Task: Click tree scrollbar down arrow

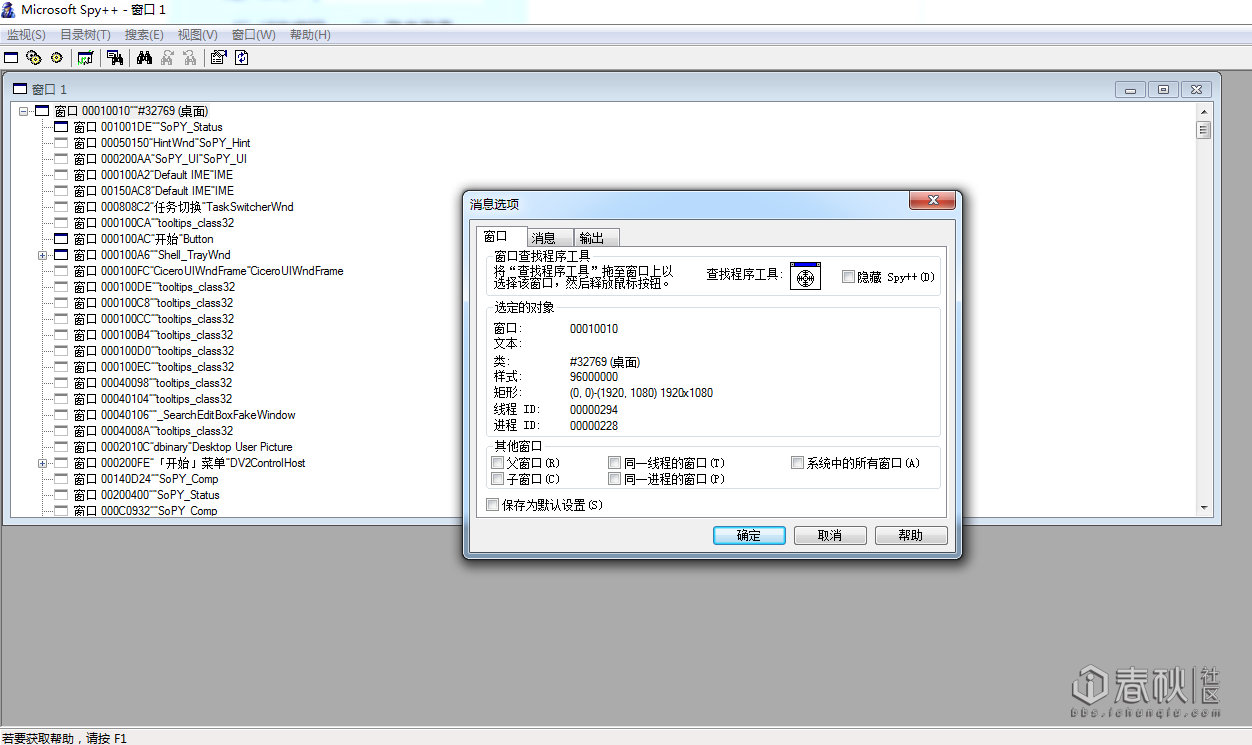Action: pyautogui.click(x=1204, y=508)
